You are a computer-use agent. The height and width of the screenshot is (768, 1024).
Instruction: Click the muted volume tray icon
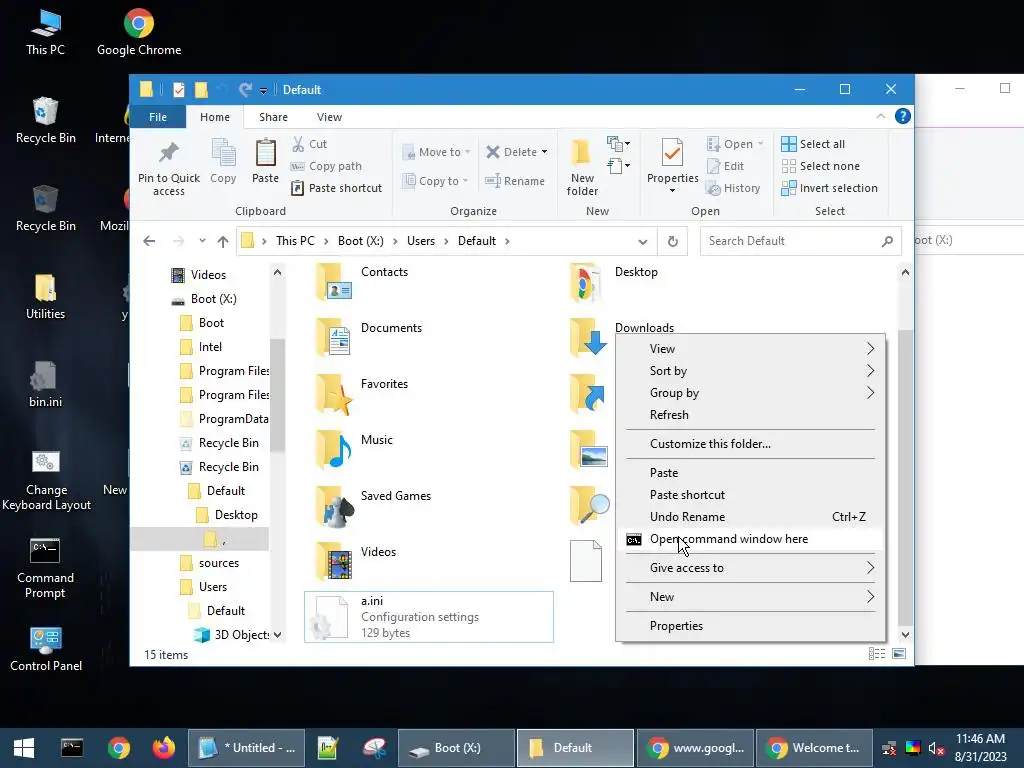(936, 748)
